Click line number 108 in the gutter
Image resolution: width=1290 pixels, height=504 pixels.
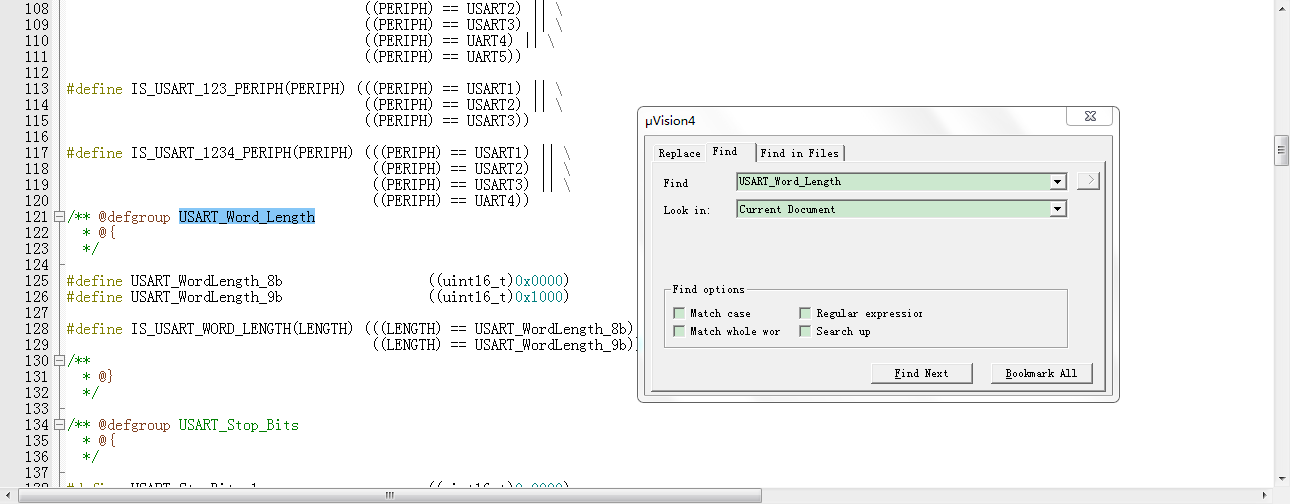pyautogui.click(x=36, y=9)
